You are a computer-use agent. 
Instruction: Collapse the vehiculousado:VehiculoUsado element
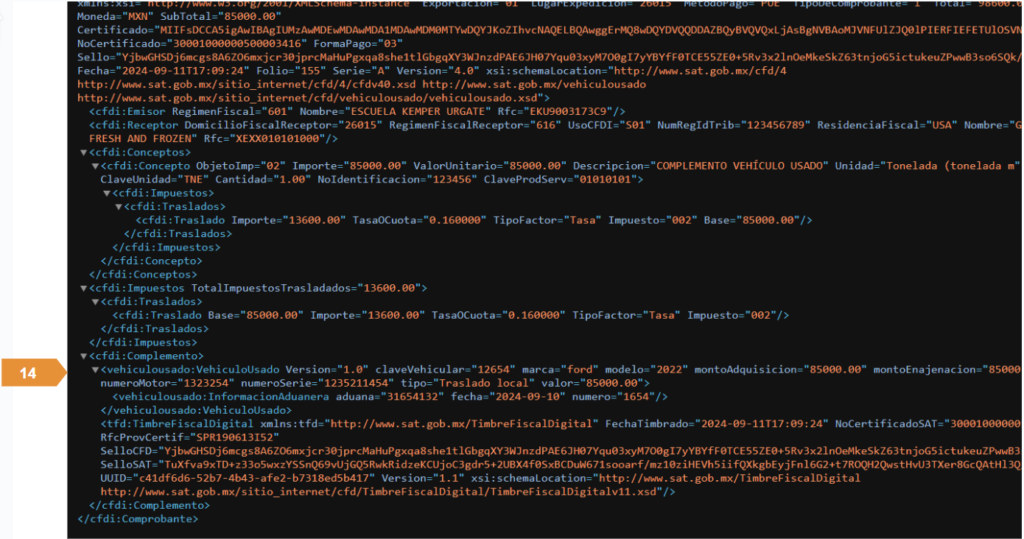(94, 369)
